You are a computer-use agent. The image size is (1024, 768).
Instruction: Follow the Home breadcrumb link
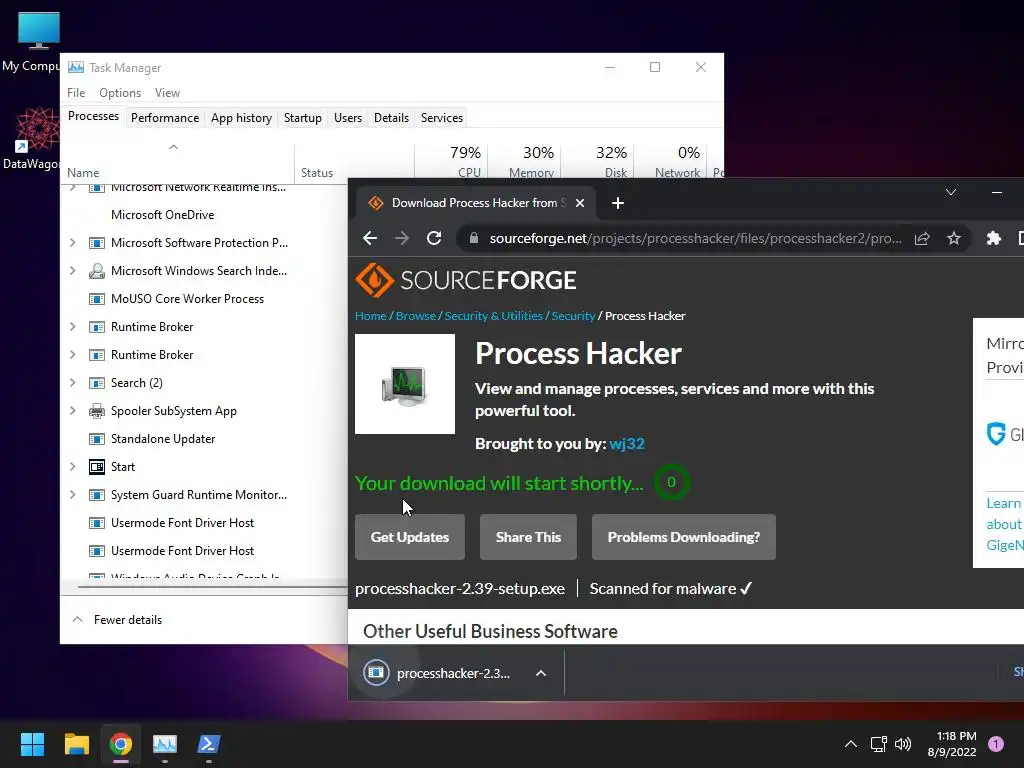click(371, 316)
